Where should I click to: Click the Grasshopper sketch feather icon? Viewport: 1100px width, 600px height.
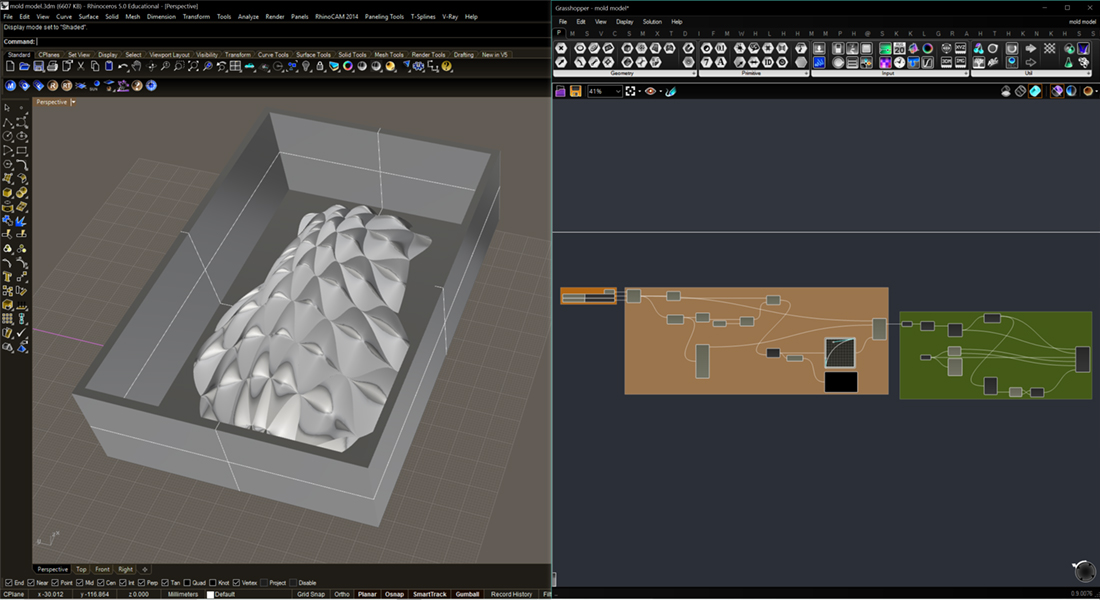pyautogui.click(x=671, y=91)
